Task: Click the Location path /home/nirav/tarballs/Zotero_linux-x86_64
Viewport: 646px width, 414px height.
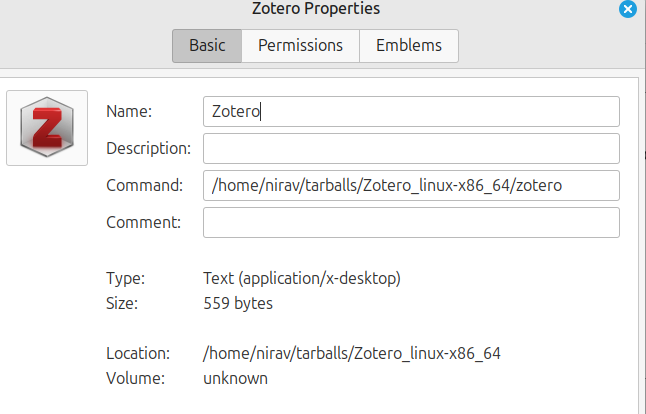Action: (352, 353)
